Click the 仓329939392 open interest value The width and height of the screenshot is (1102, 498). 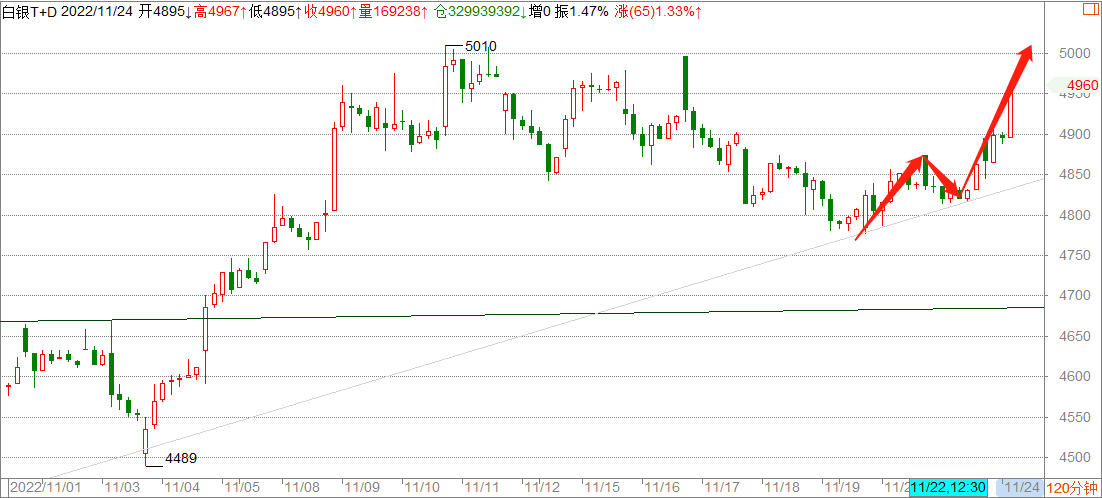[481, 12]
